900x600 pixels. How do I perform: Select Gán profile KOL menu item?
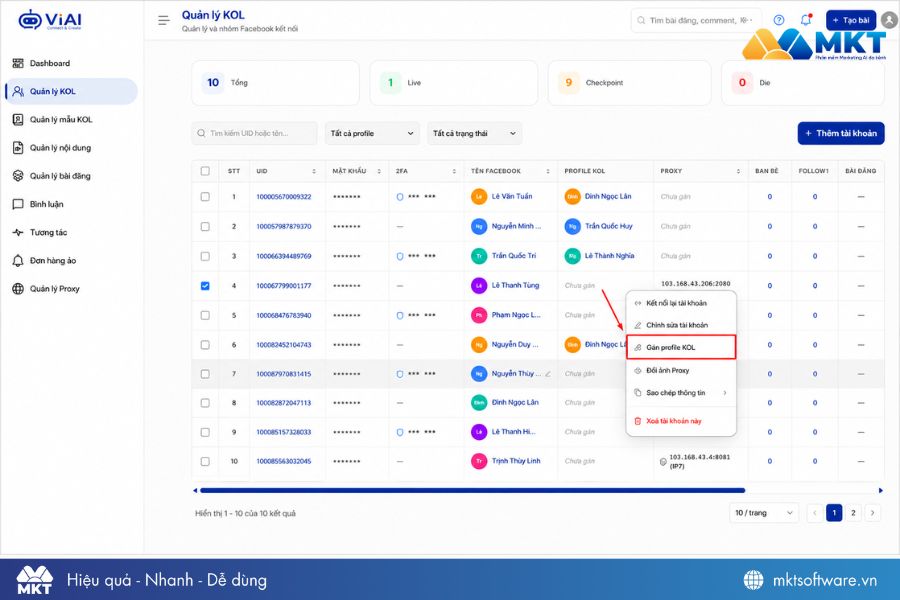pos(681,347)
